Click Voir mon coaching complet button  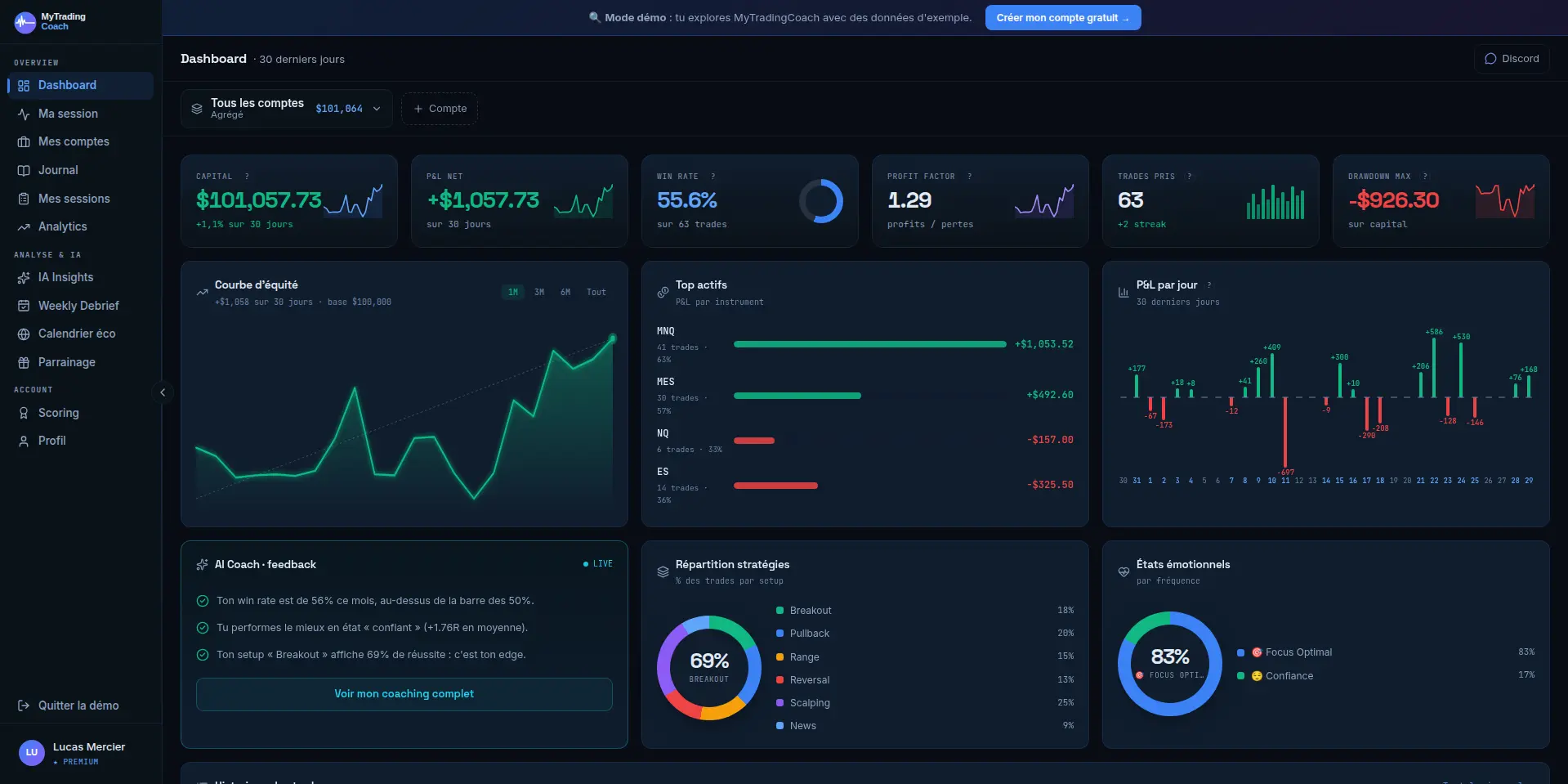[404, 694]
